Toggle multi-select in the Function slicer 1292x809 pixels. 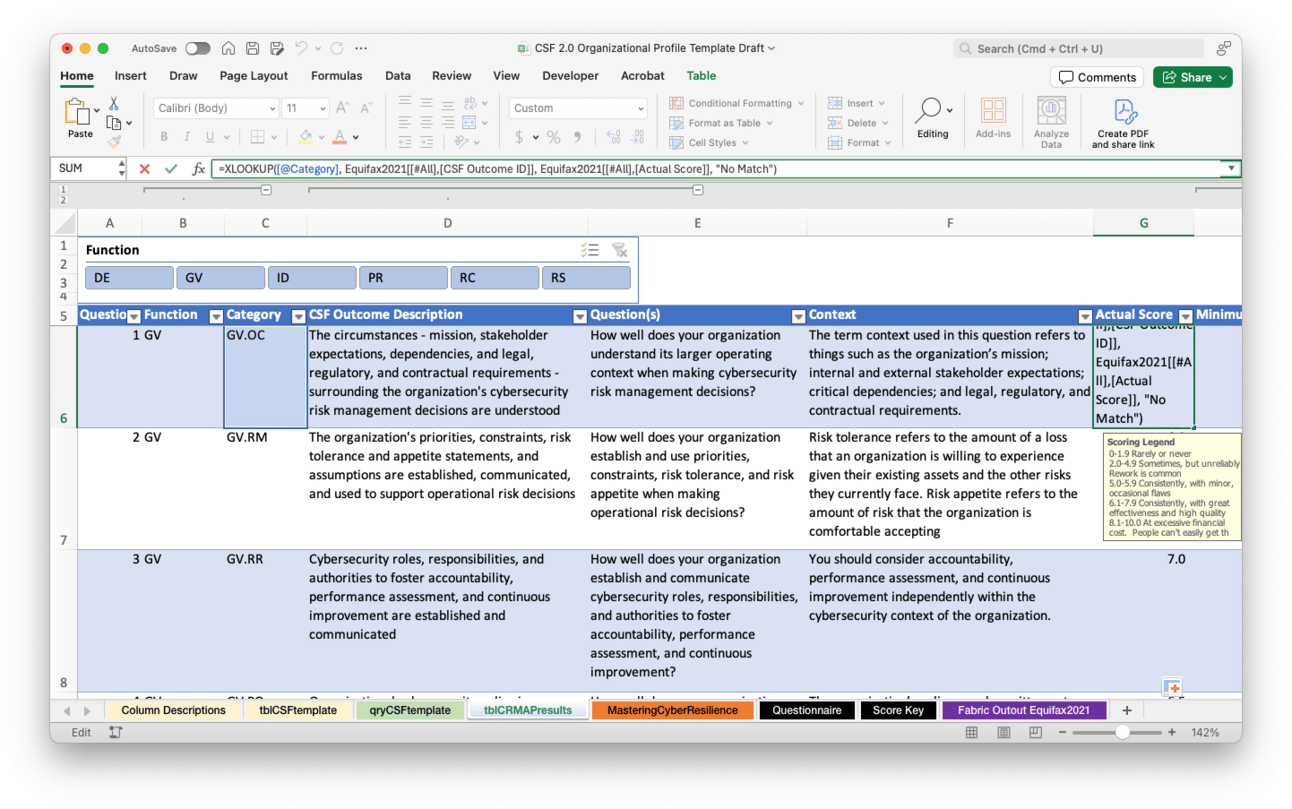[590, 250]
